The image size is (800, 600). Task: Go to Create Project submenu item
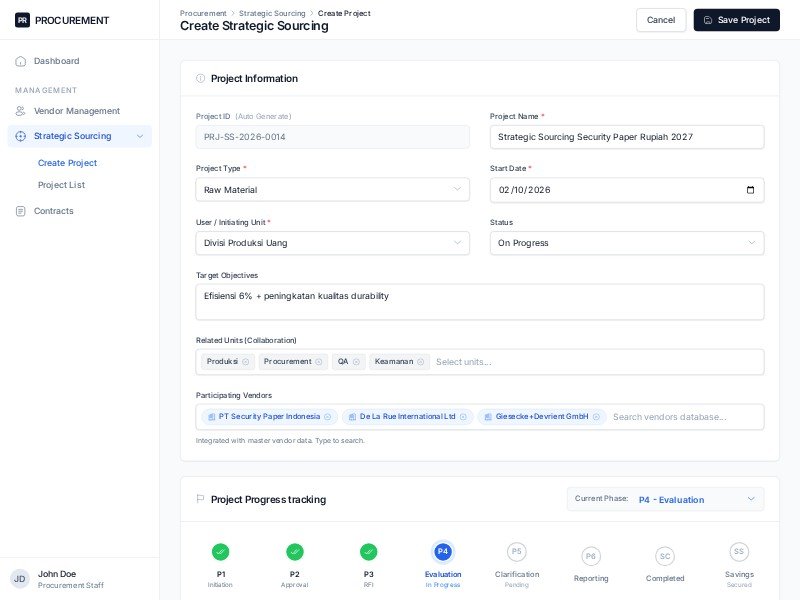[67, 163]
